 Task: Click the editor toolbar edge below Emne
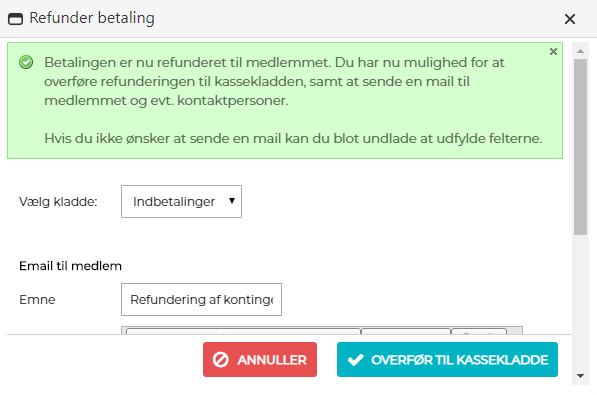(x=322, y=330)
